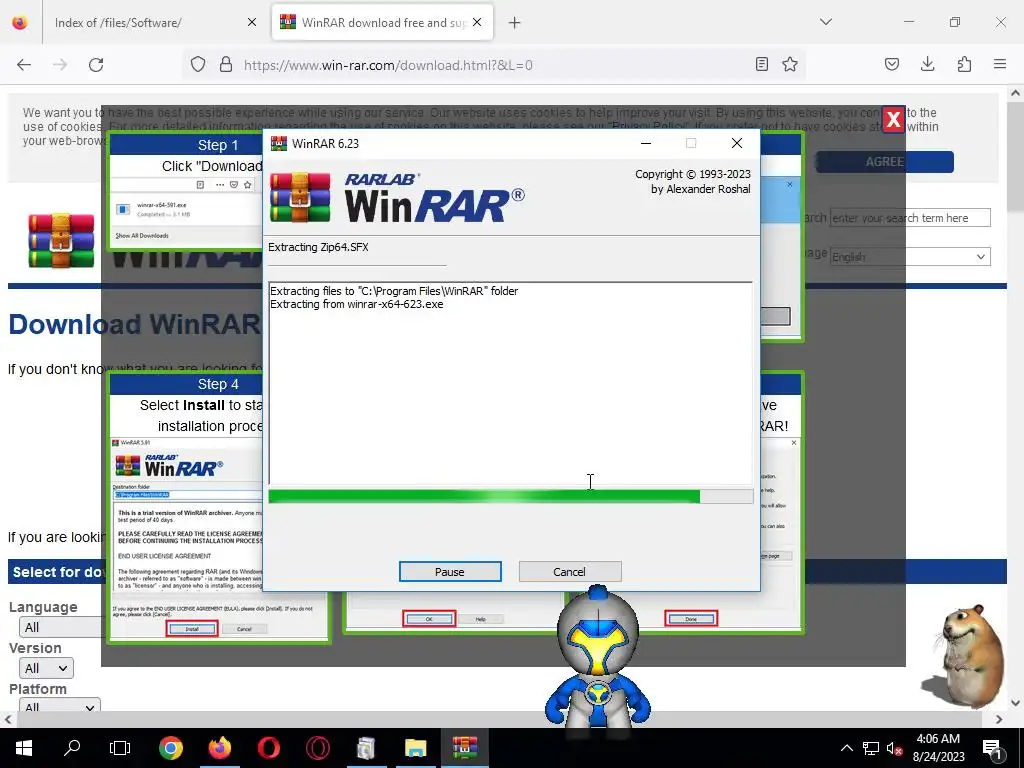Viewport: 1024px width, 768px height.
Task: Open Firefox downloads panel
Action: click(x=927, y=65)
